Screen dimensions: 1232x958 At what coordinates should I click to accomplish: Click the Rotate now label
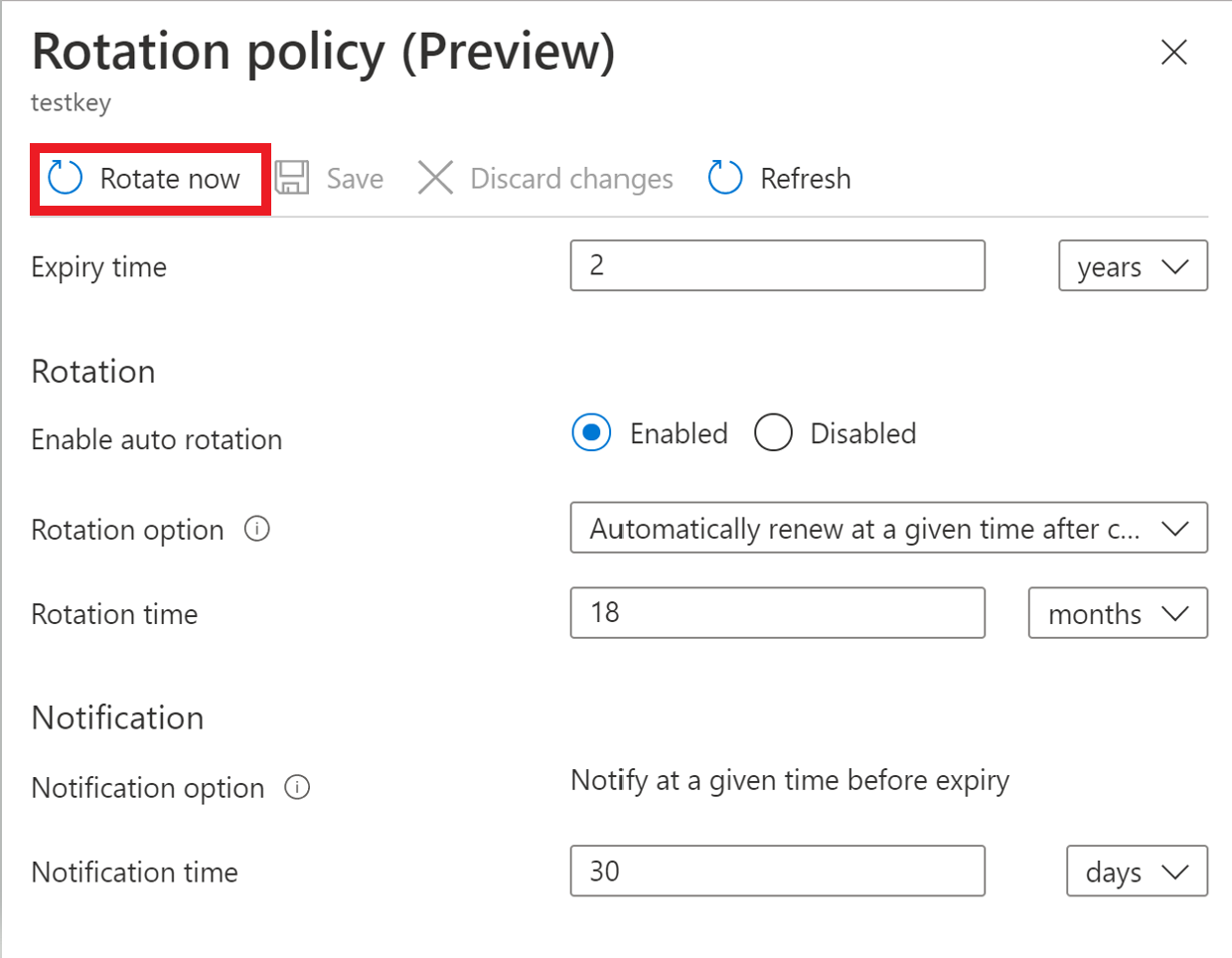pyautogui.click(x=170, y=179)
